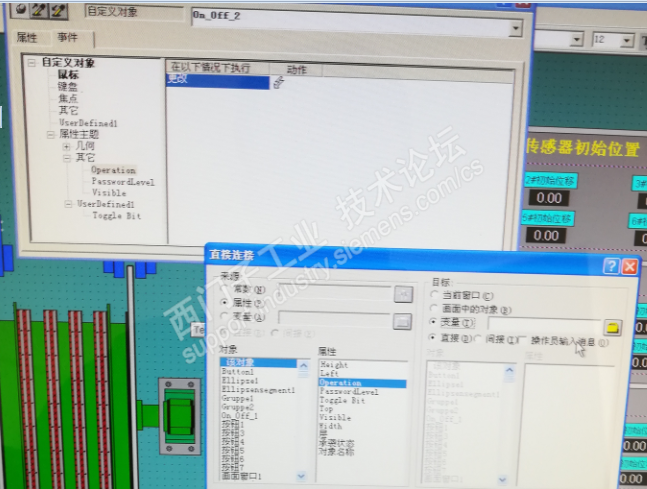Collapse the 属性主题 tree node
The width and height of the screenshot is (647, 489).
tap(50, 135)
